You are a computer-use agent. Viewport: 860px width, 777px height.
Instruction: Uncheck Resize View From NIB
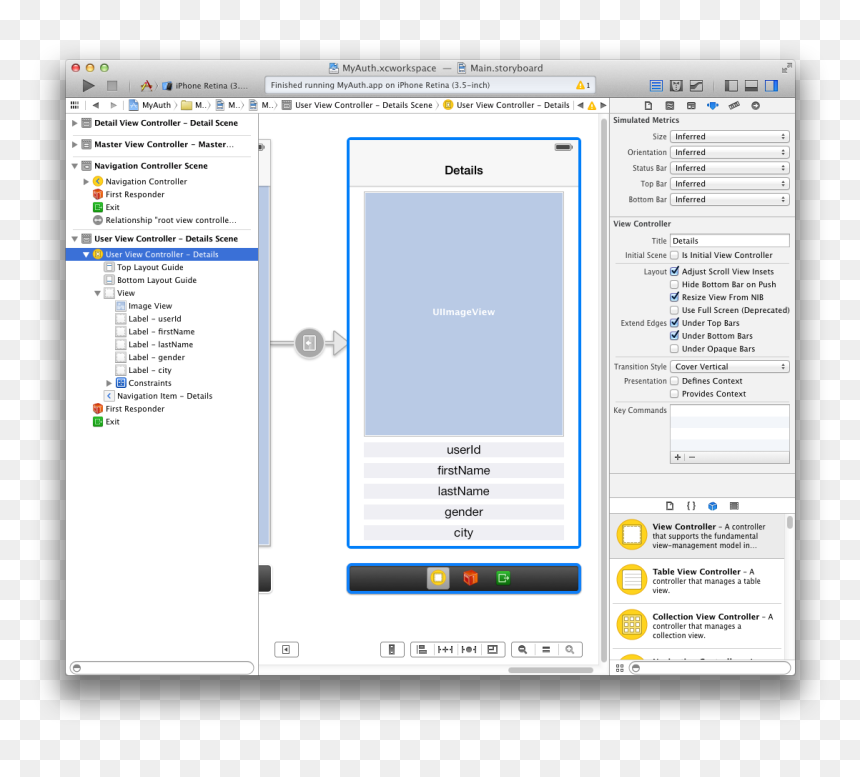675,297
